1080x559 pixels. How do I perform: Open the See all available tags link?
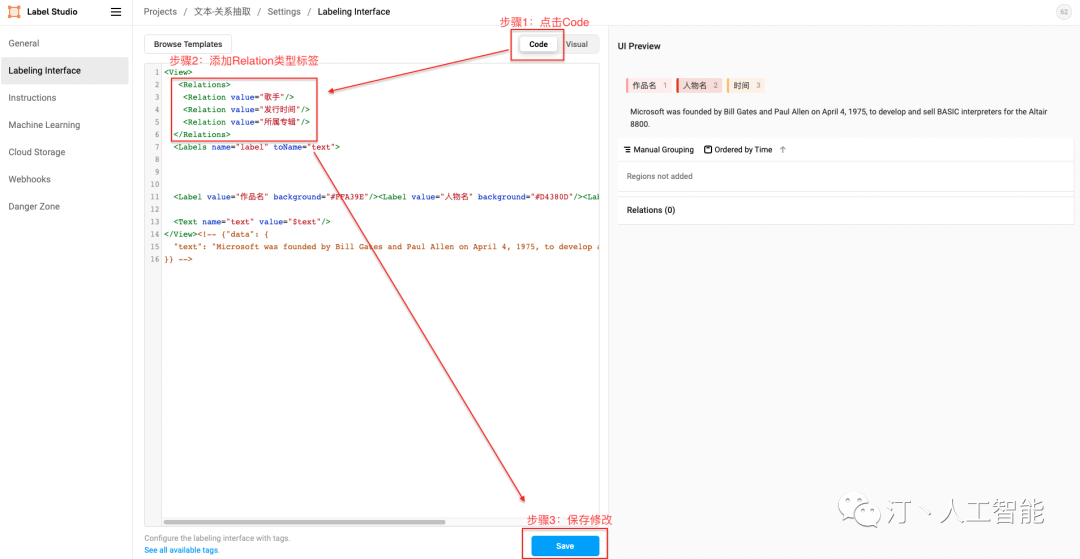[x=182, y=550]
